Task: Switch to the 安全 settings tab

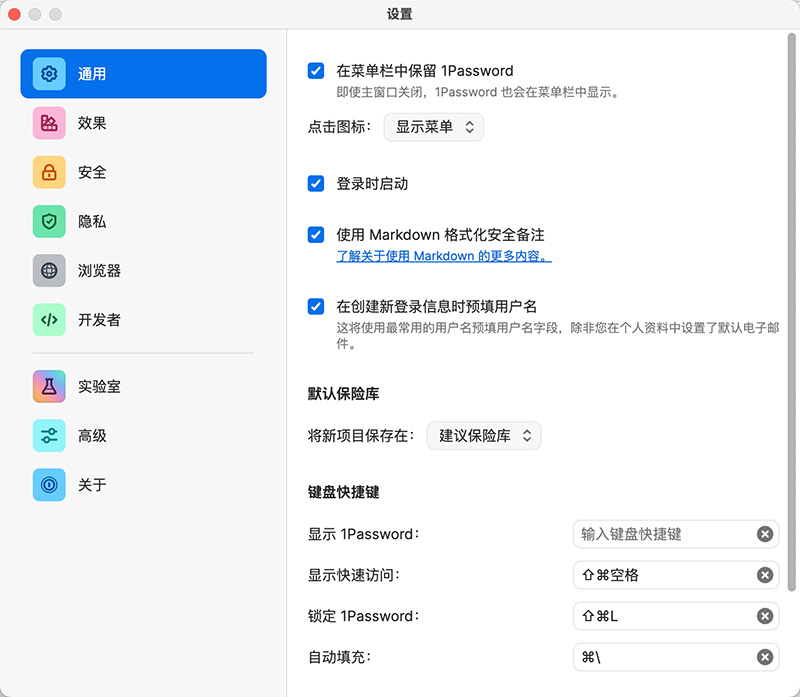Action: (143, 172)
